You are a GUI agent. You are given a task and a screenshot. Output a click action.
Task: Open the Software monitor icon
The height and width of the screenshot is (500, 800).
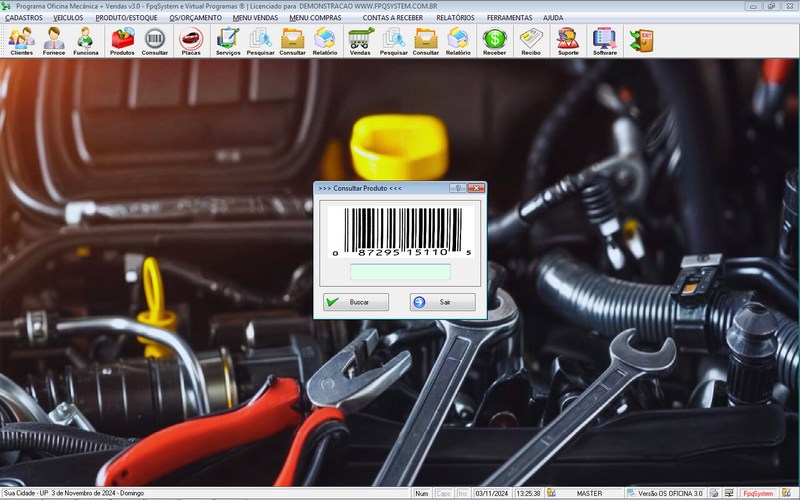pyautogui.click(x=605, y=41)
